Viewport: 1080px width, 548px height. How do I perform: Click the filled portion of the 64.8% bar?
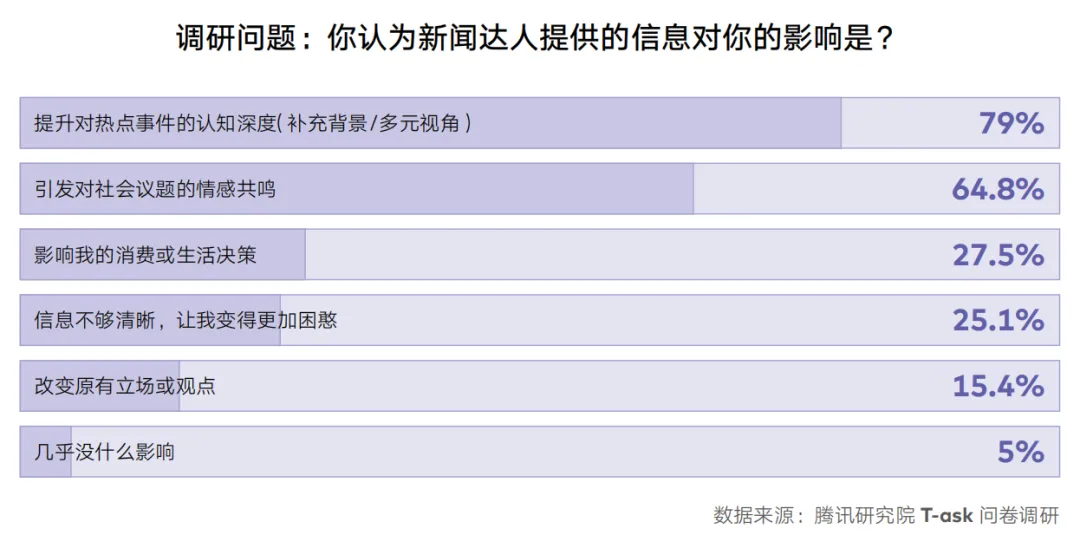[x=357, y=189]
